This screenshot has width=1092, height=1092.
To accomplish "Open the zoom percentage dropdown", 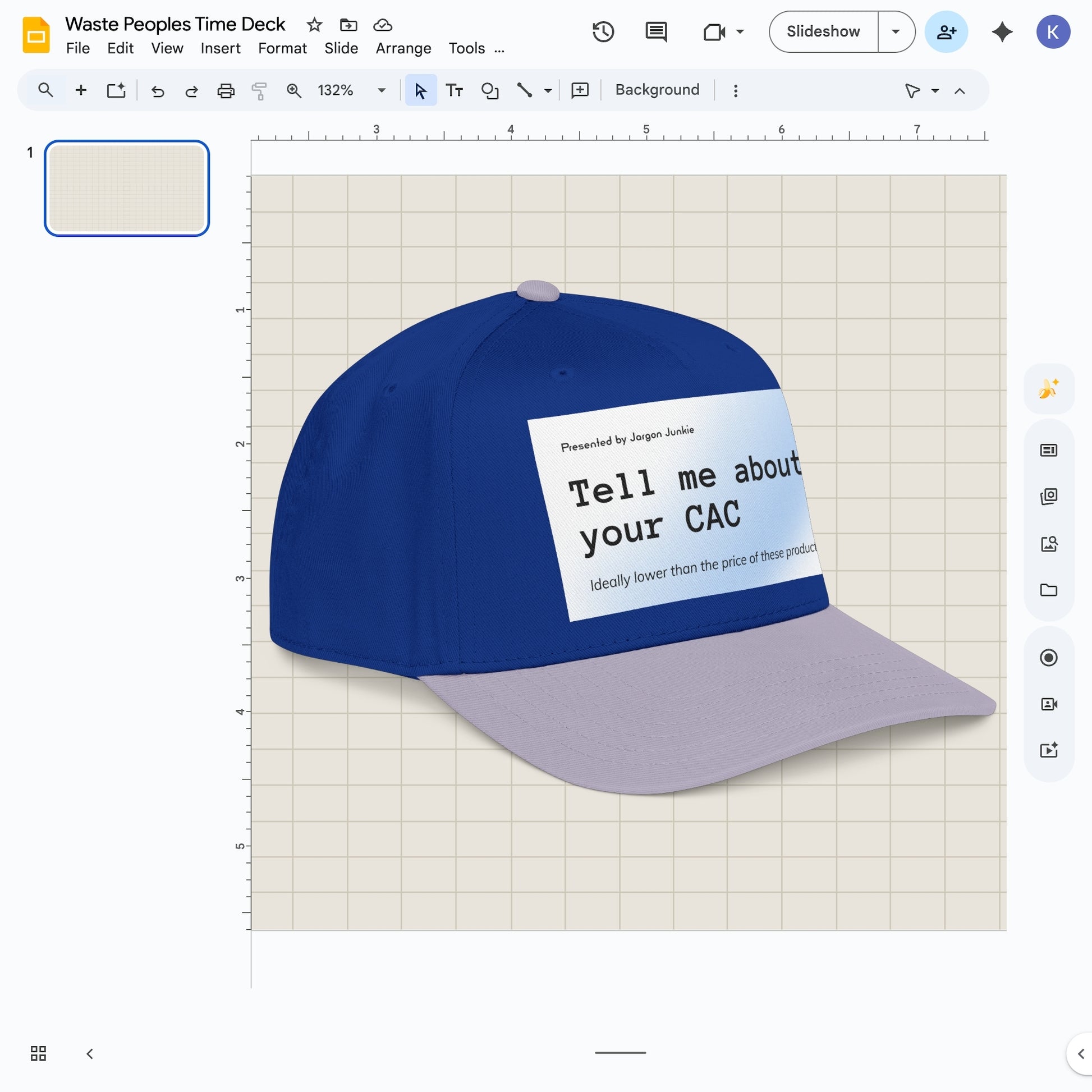I will (x=380, y=89).
